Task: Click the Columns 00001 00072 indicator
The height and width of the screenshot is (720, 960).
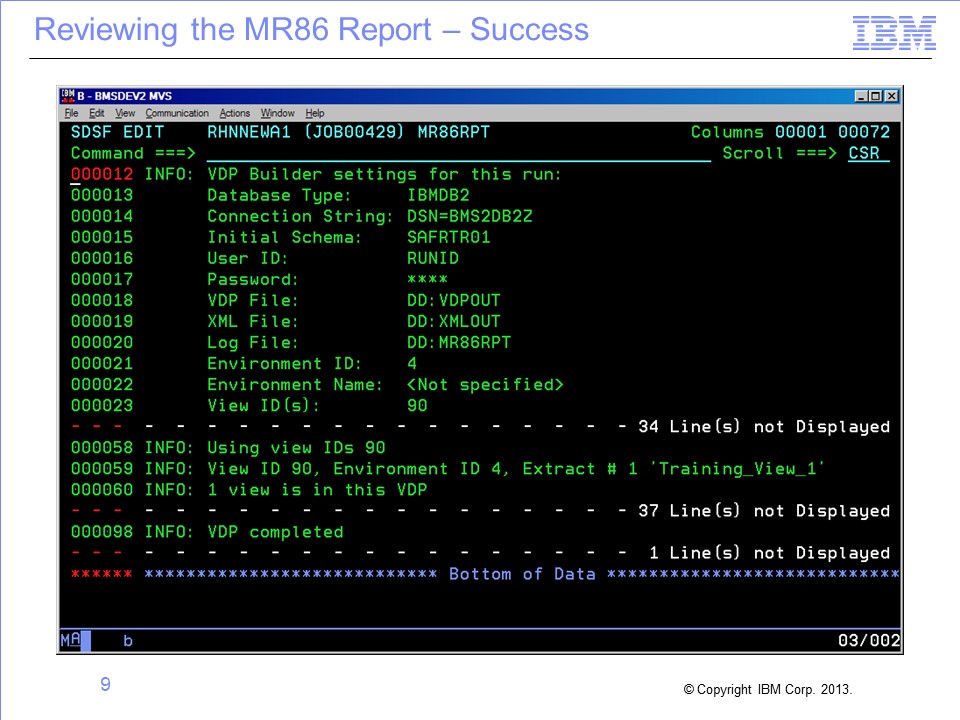Action: click(x=790, y=132)
